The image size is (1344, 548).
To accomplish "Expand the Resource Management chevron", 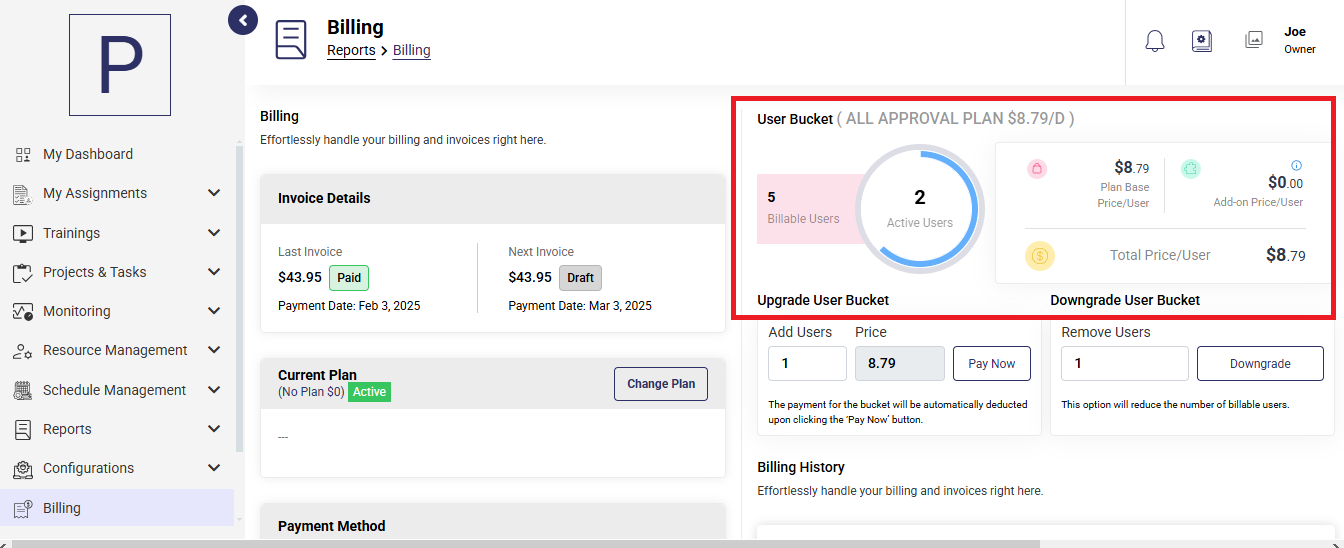I will click(x=214, y=350).
